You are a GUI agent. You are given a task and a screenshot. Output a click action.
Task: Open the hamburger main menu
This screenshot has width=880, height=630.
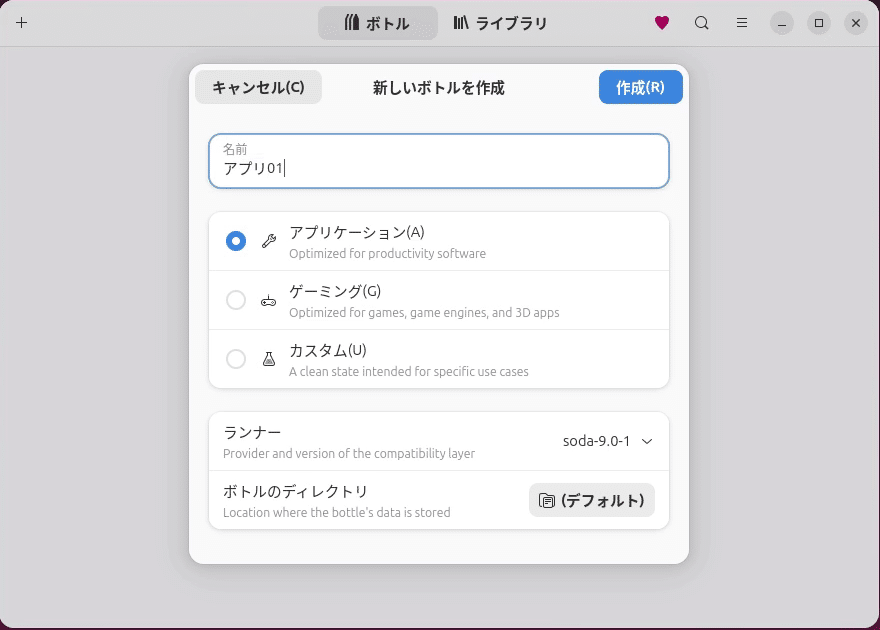click(x=742, y=23)
